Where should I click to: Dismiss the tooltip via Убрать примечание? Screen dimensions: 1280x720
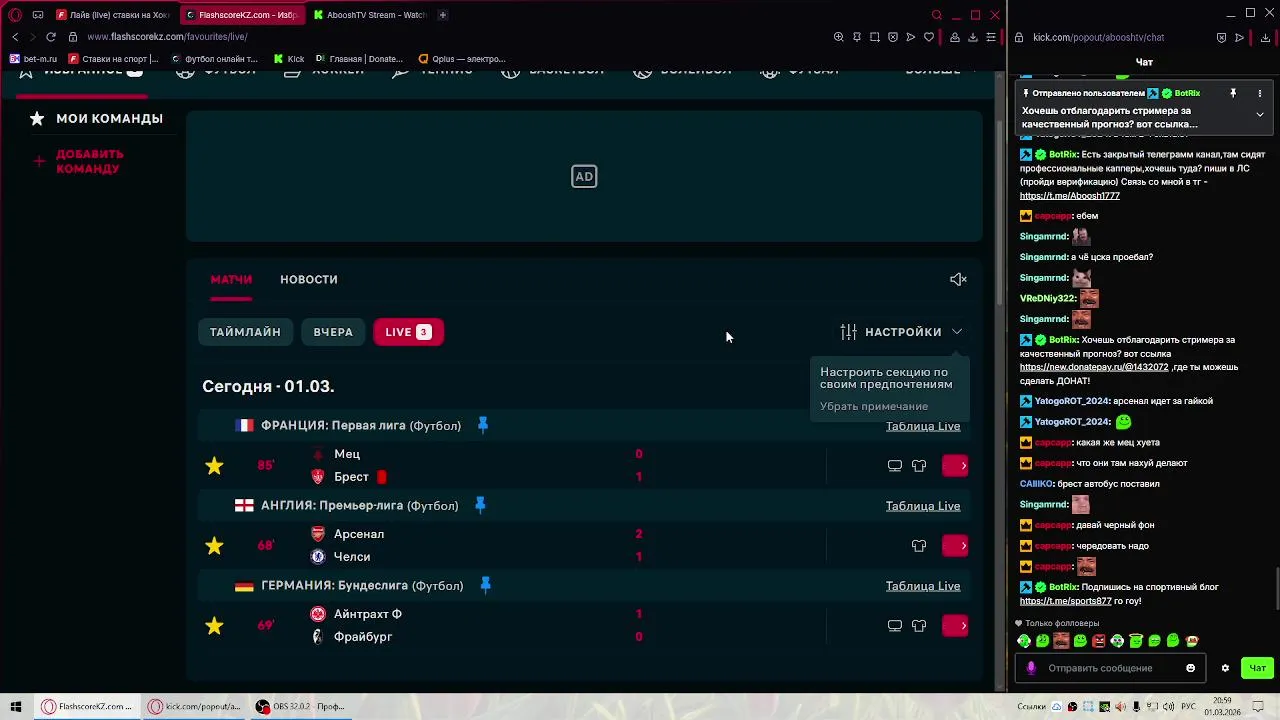(874, 406)
